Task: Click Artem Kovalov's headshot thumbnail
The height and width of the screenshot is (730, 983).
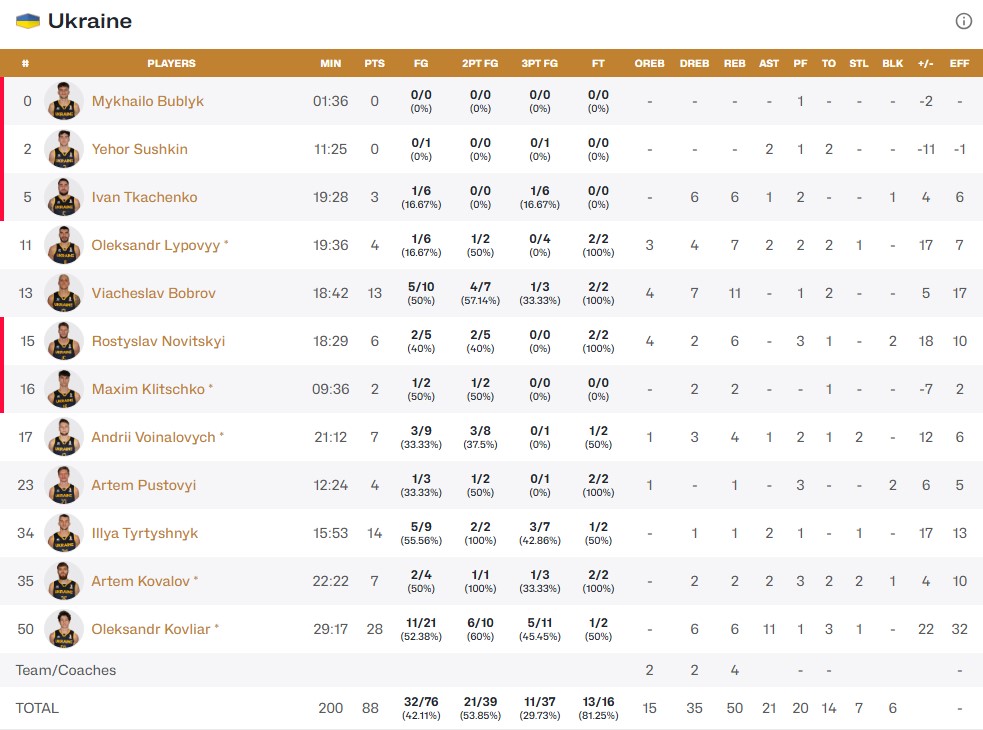Action: pyautogui.click(x=64, y=581)
